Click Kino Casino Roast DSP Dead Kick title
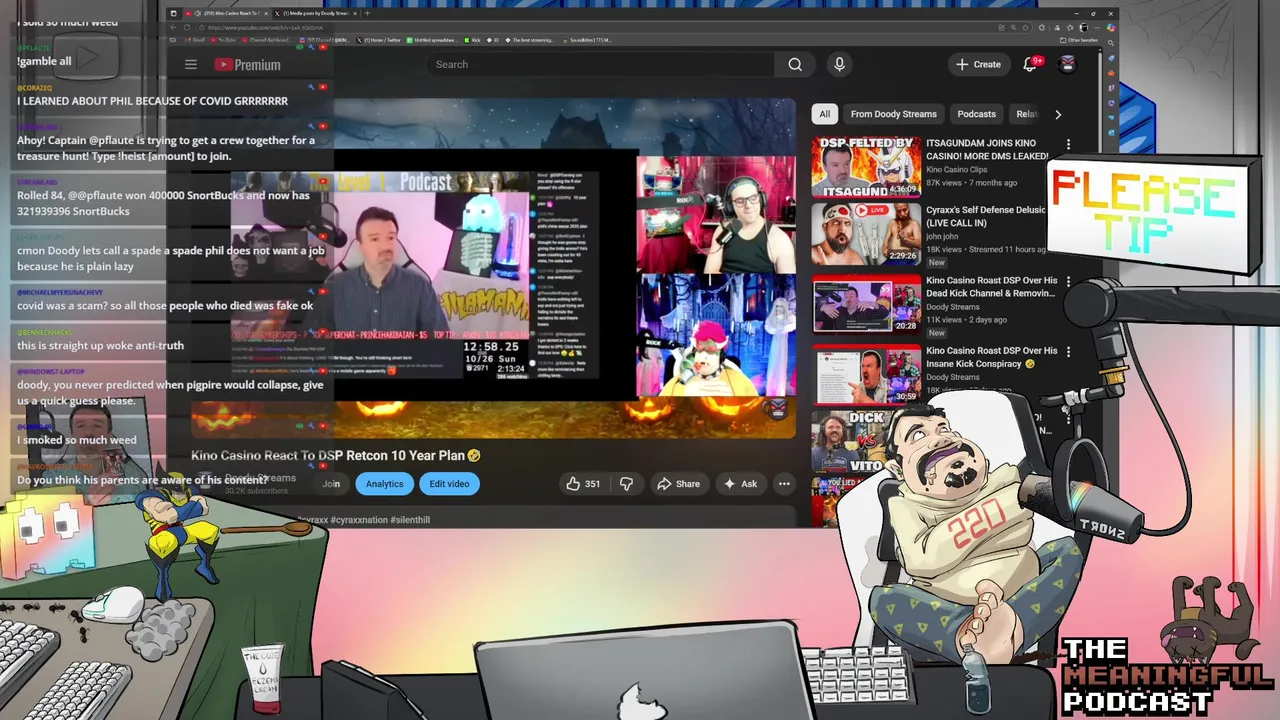 991,287
